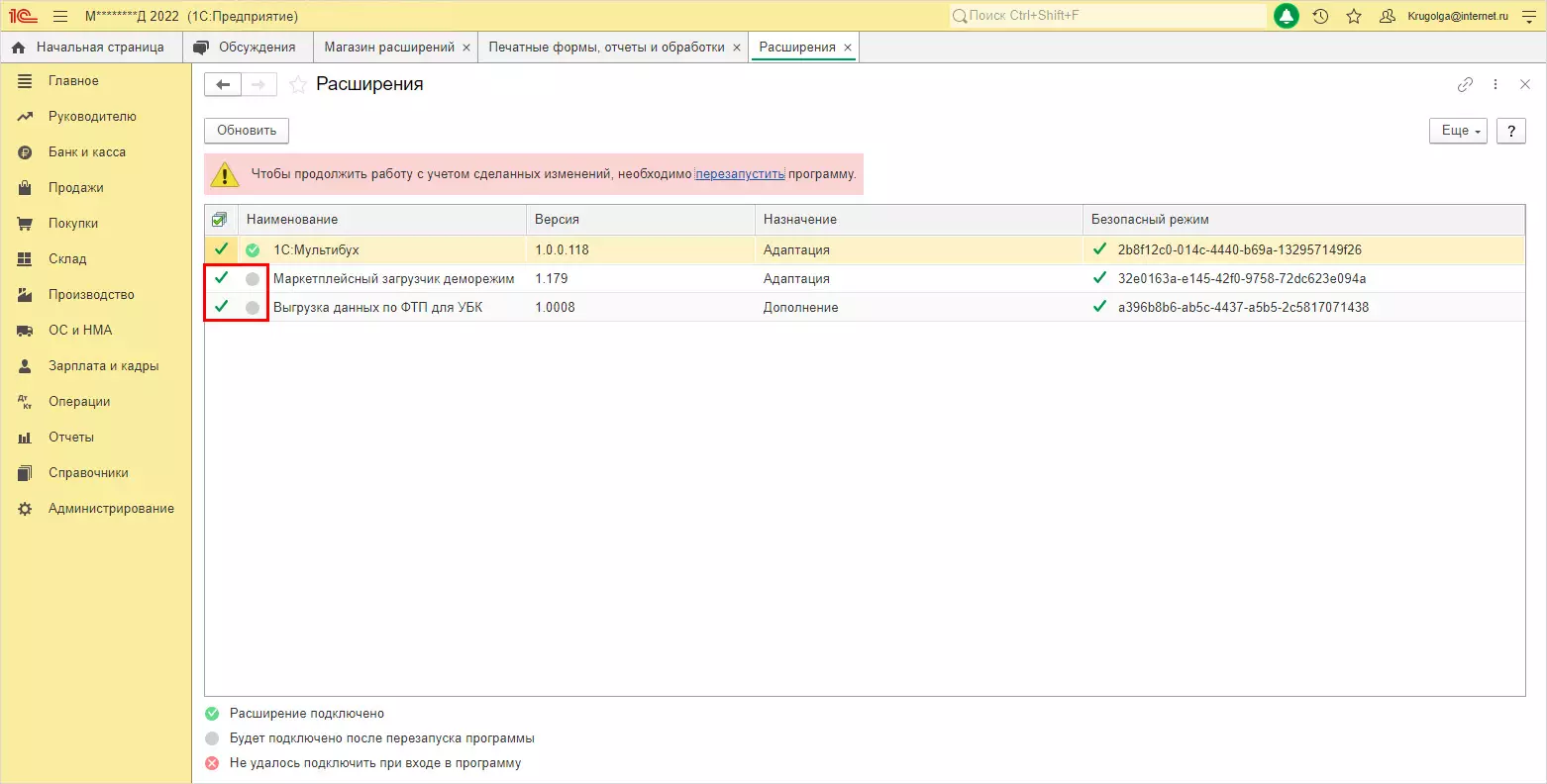The width and height of the screenshot is (1547, 784).
Task: Click version cell 1.0.0.118
Action: [x=563, y=250]
